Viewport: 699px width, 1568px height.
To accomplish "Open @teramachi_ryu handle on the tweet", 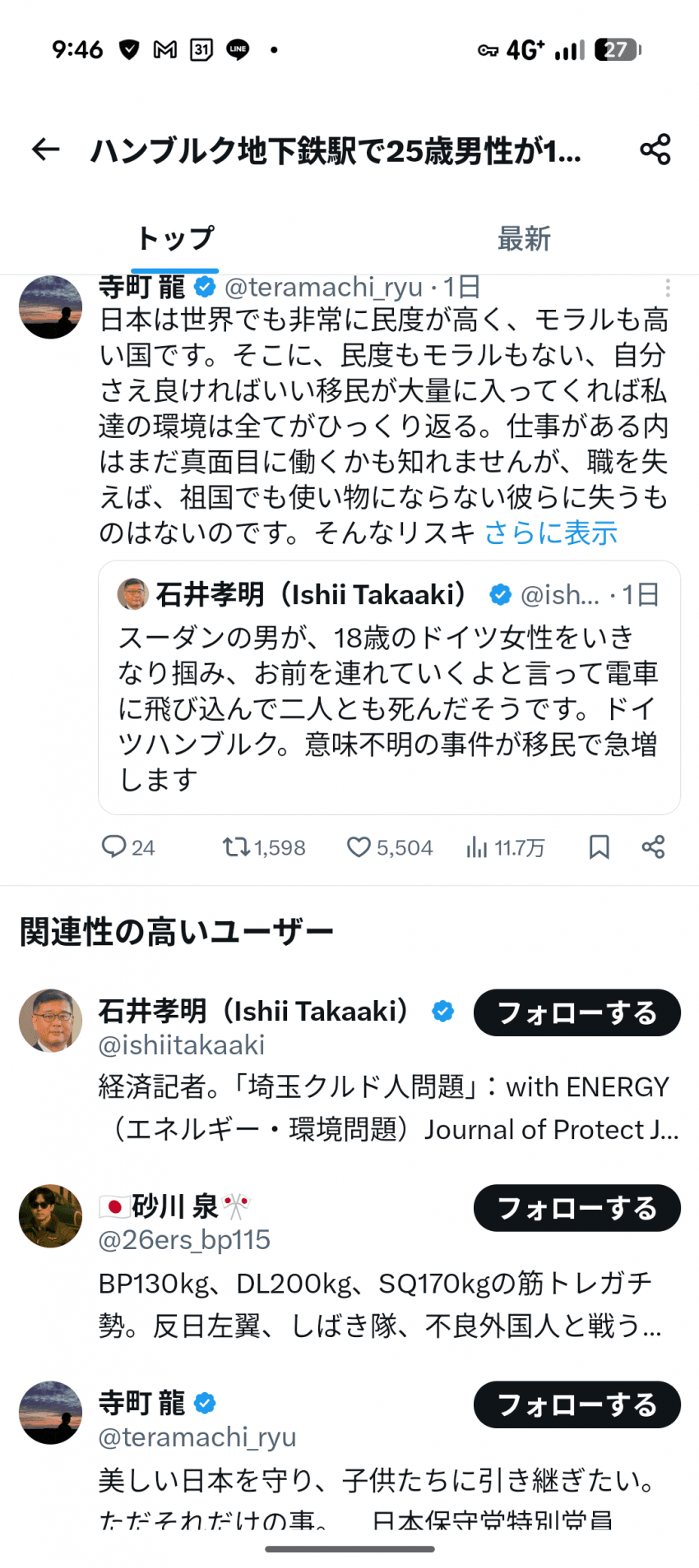I will pos(323,288).
